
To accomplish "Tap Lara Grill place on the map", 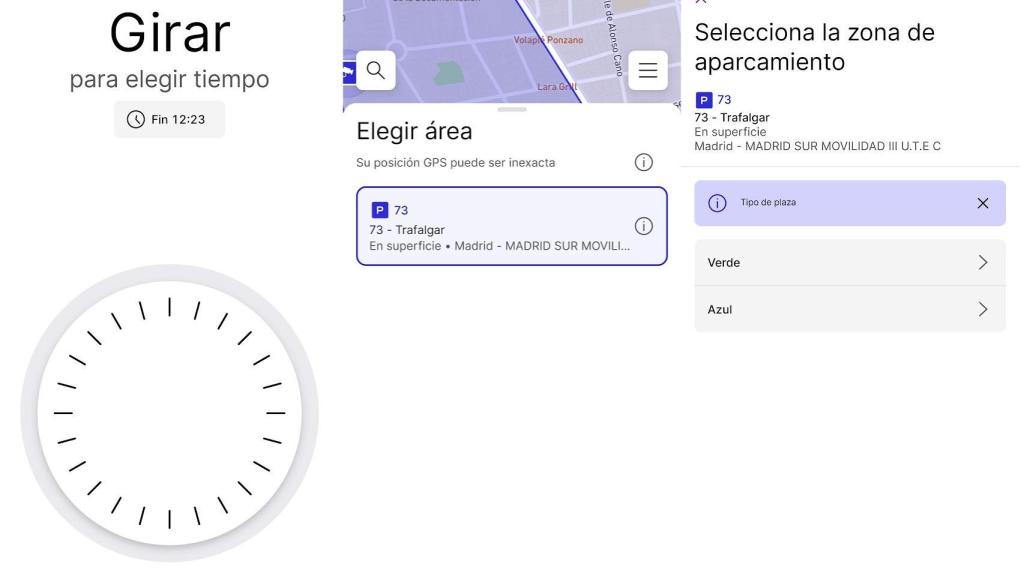I will pos(557,88).
